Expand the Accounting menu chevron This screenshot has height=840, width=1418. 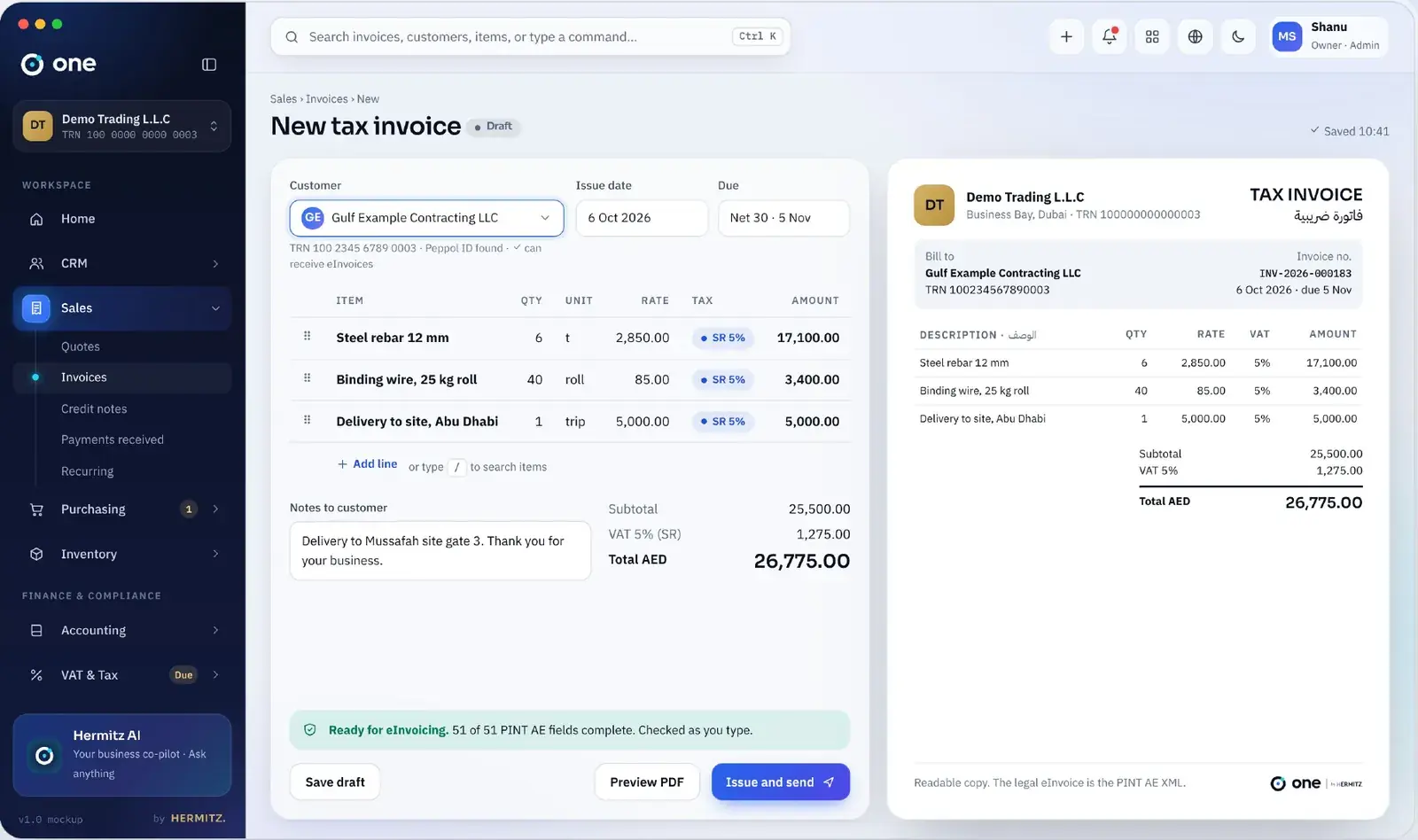pyautogui.click(x=215, y=630)
